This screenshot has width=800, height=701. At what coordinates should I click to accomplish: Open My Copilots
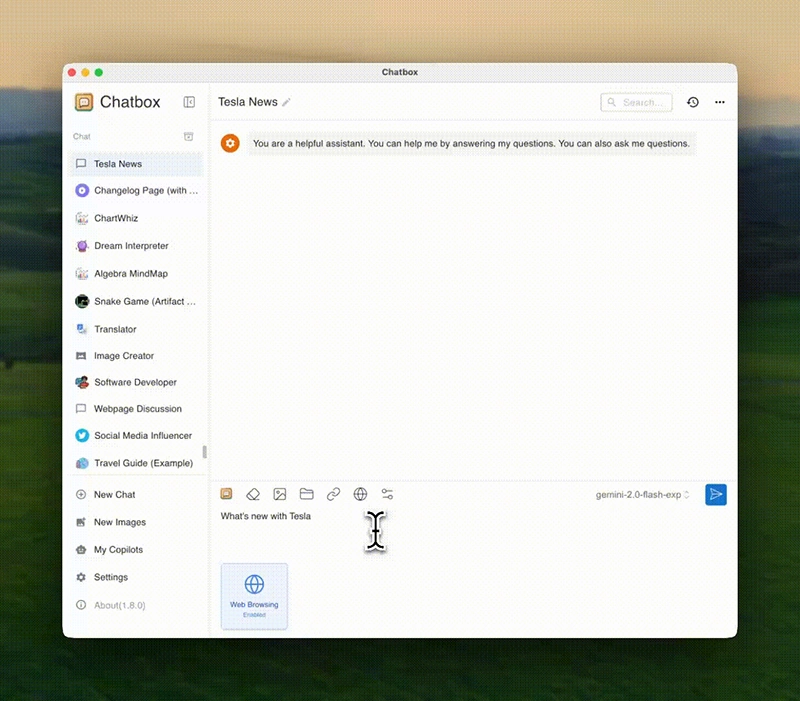coord(136,549)
